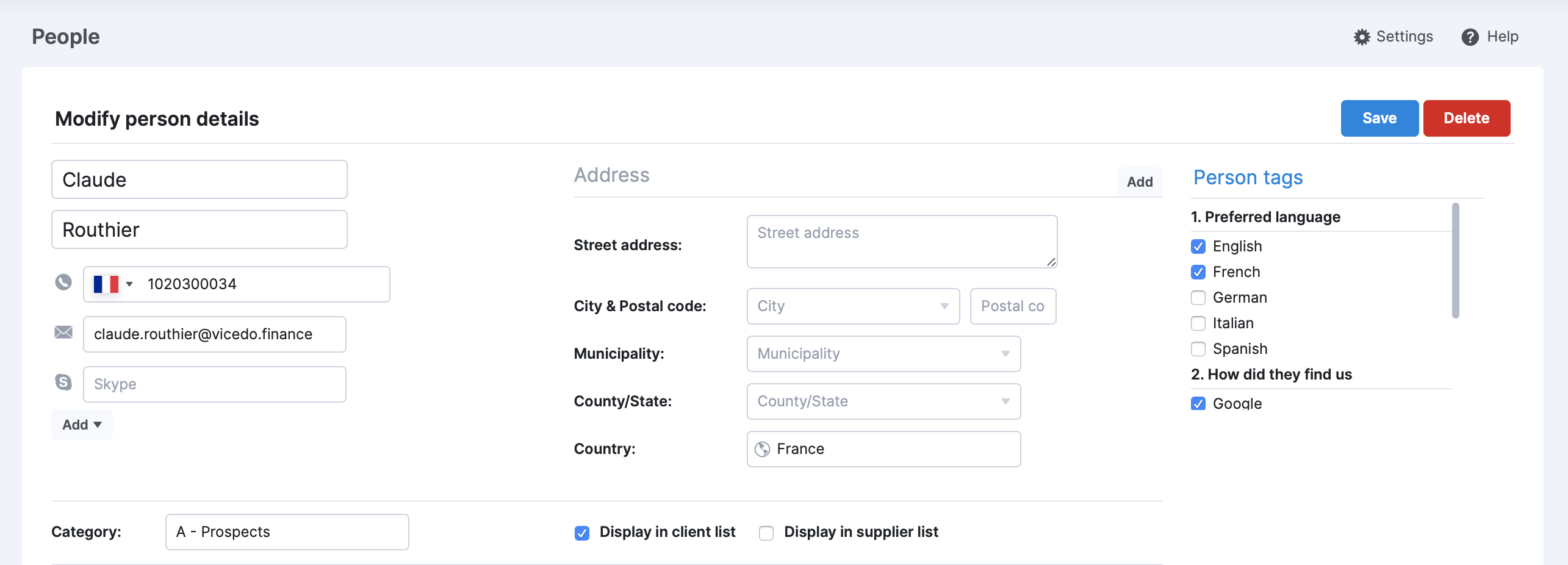Viewport: 1568px width, 565px height.
Task: Click the Address section heading
Action: 611,175
